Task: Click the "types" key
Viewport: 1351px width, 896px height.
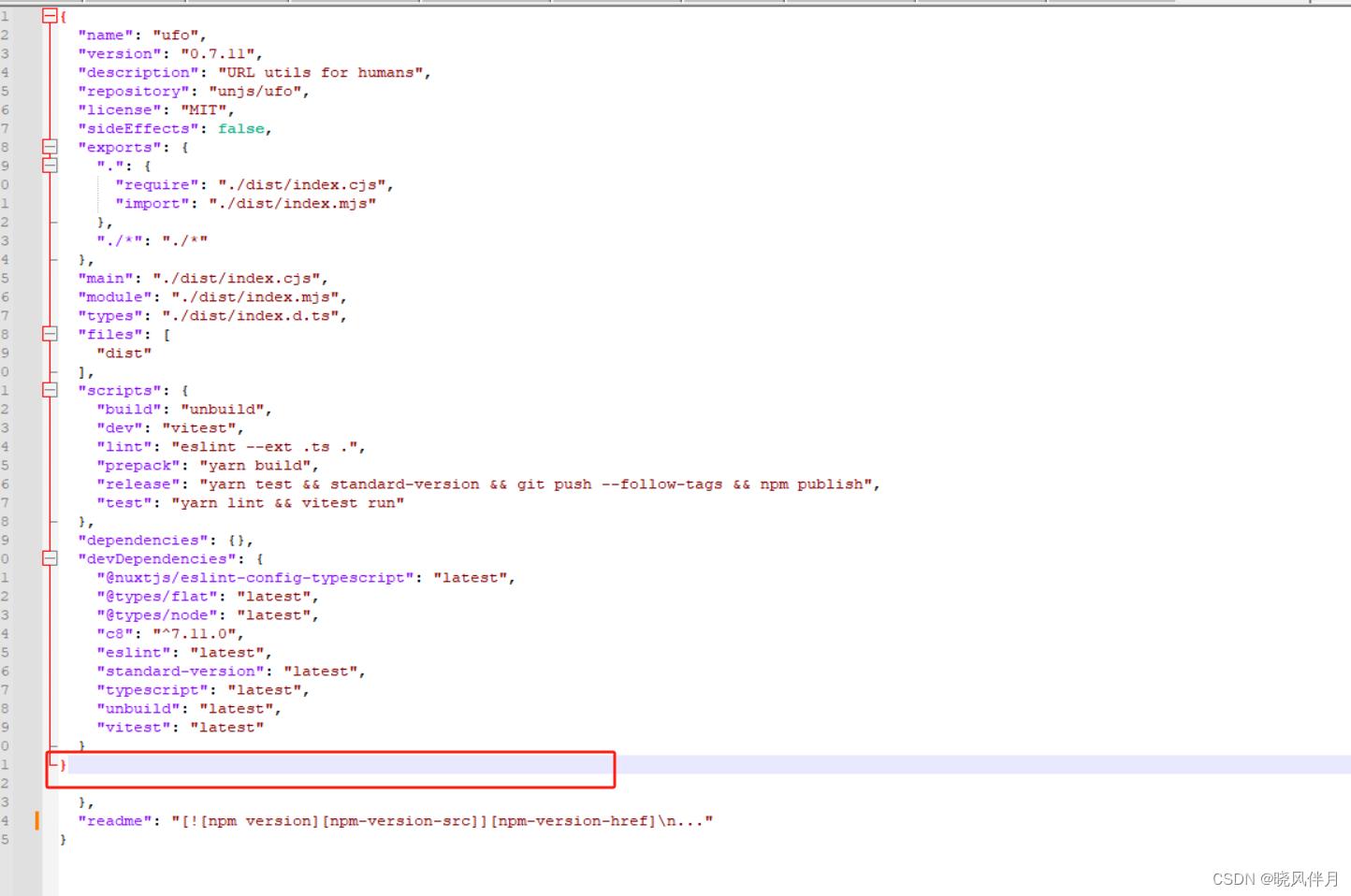Action: (x=110, y=316)
